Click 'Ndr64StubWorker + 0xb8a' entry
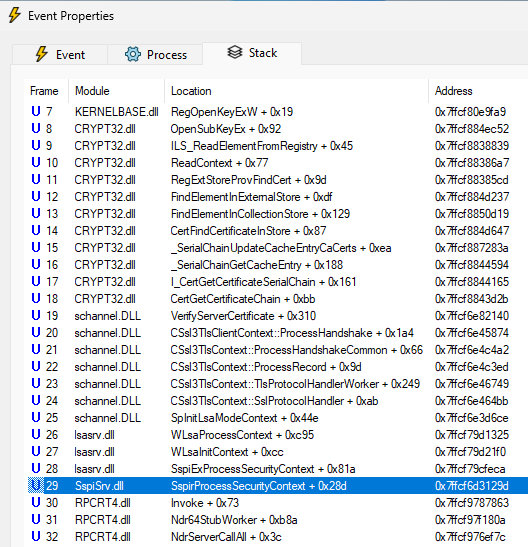The width and height of the screenshot is (528, 547). click(x=234, y=520)
